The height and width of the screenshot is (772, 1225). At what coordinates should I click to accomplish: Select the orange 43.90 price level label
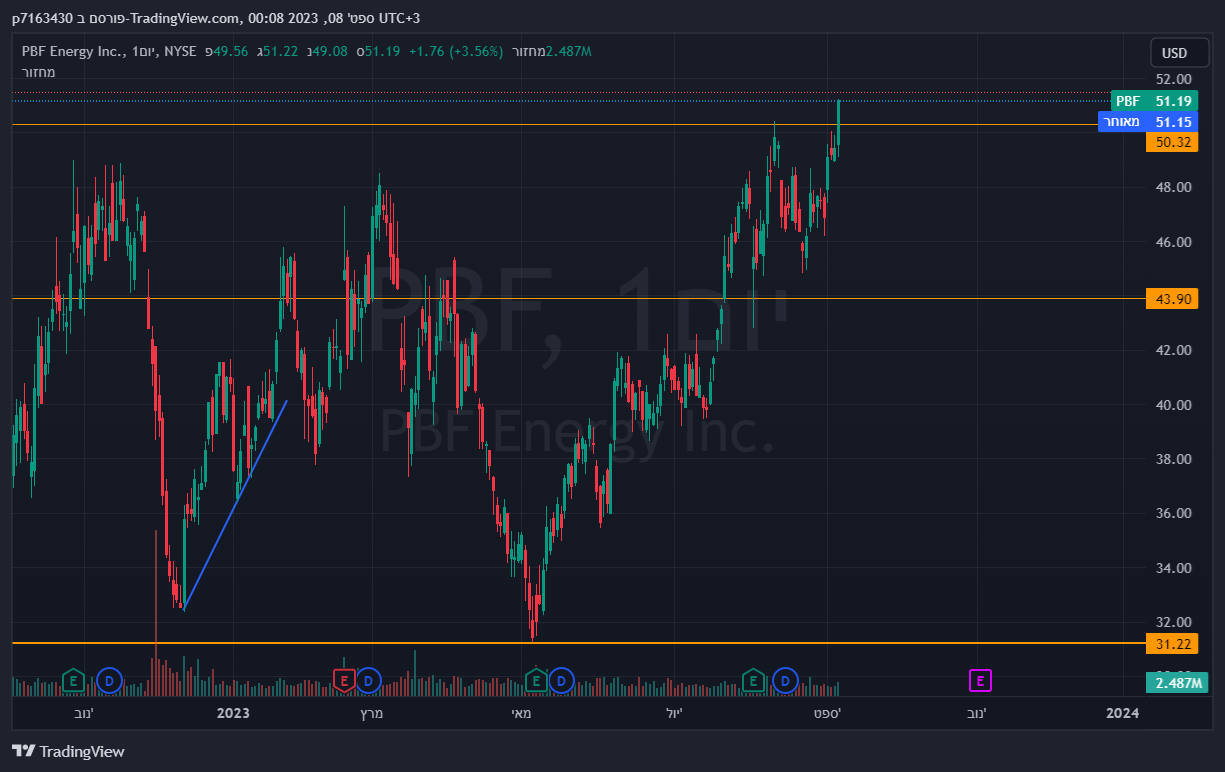(1171, 299)
